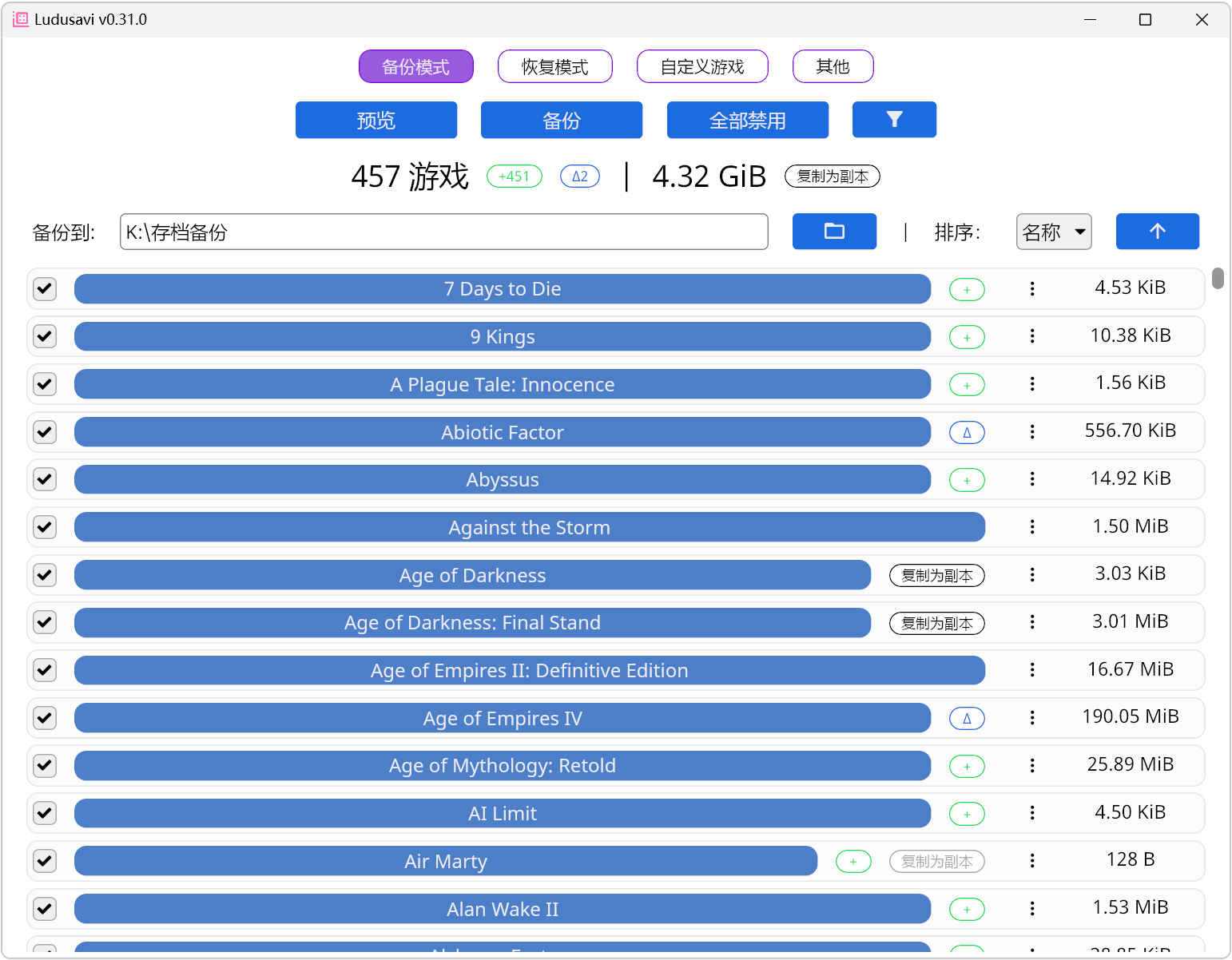
Task: Click the 全部禁用 button
Action: pos(748,120)
